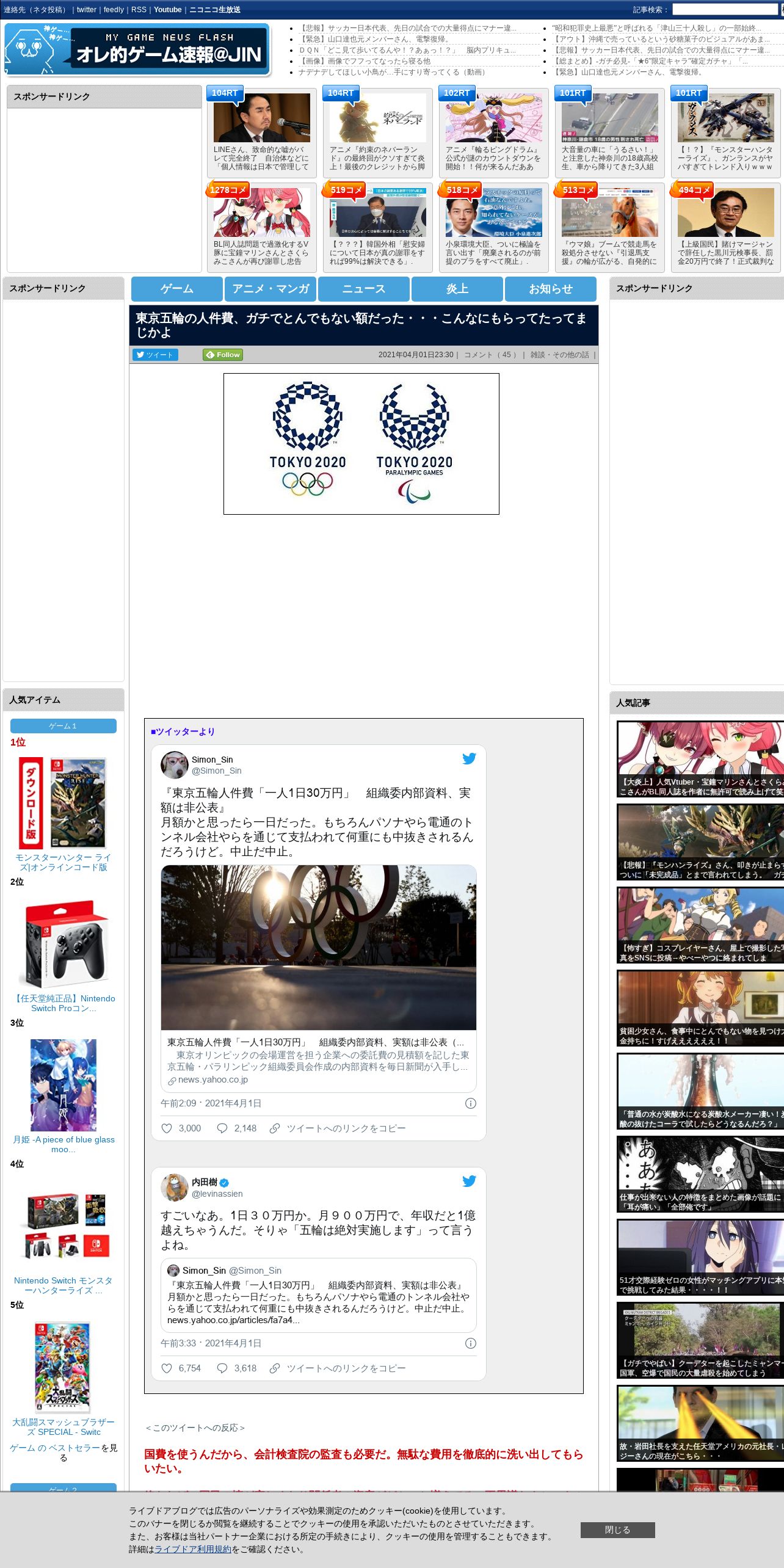
Task: Click 内田樹 profile avatar
Action: point(174,1188)
